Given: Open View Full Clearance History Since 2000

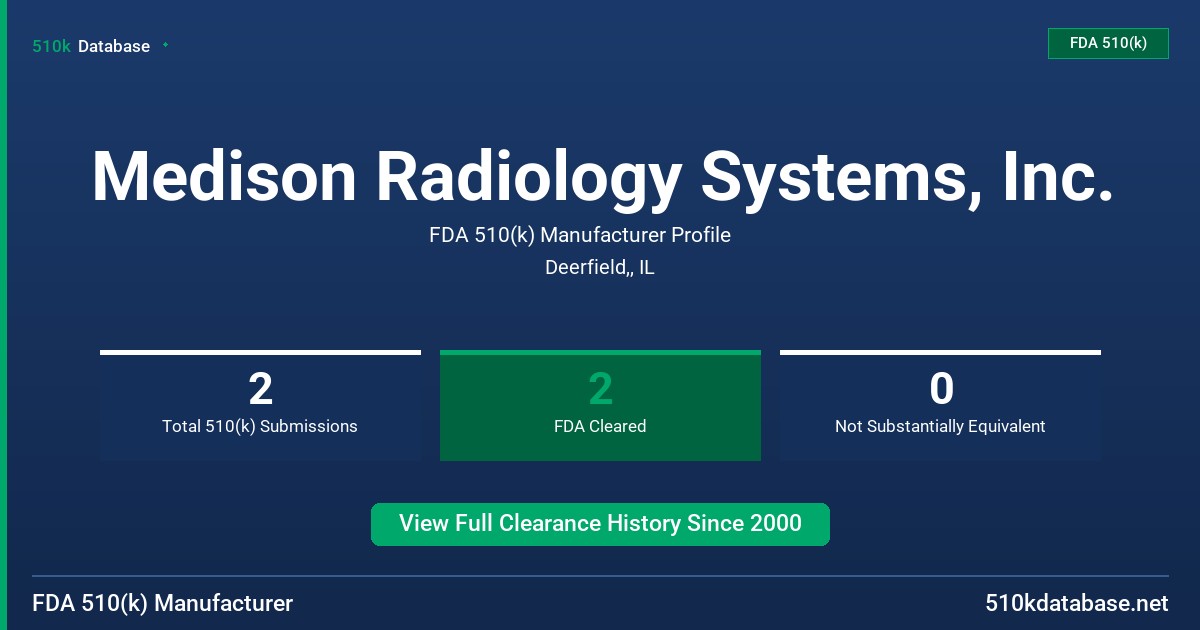Looking at the screenshot, I should [600, 524].
